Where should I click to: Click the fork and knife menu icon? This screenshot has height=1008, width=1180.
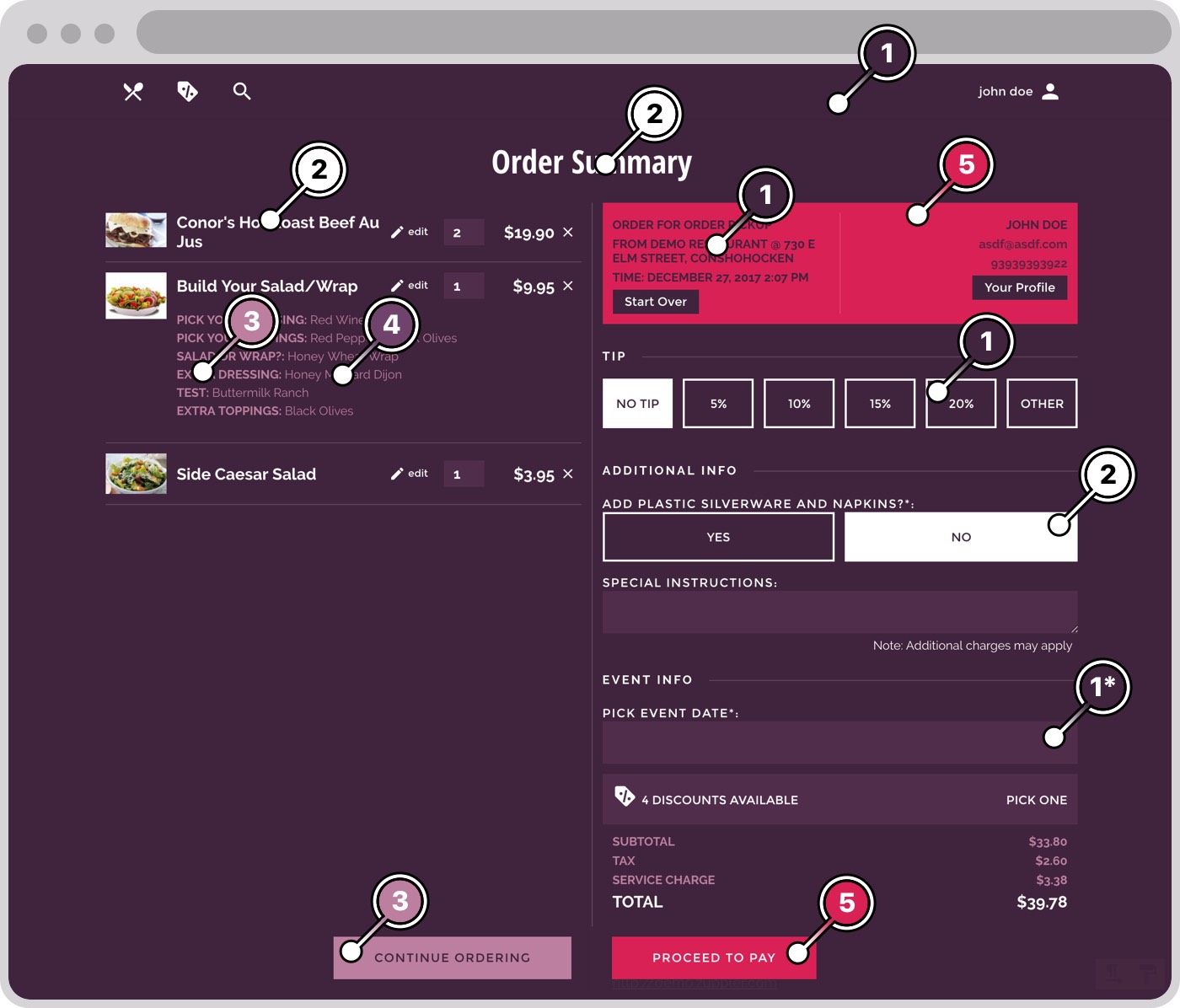[133, 92]
